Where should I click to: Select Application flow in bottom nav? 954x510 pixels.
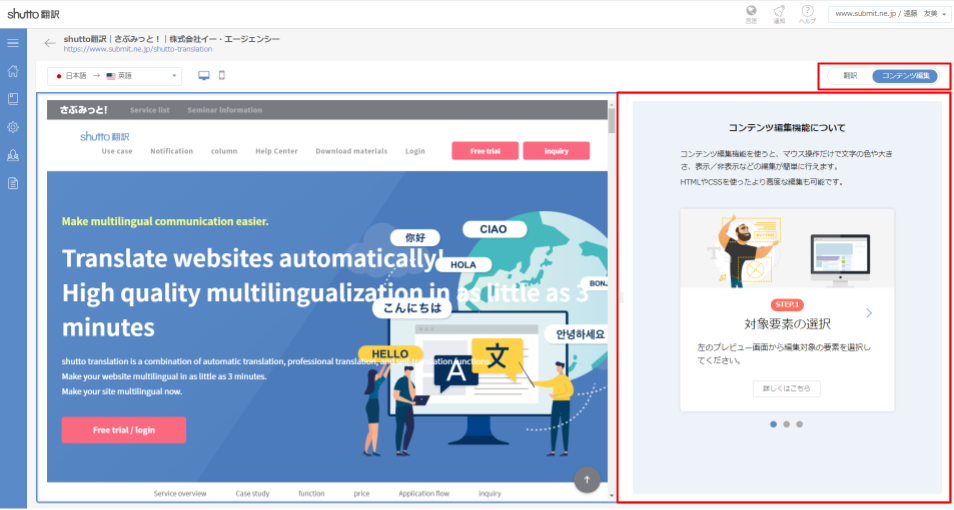tap(424, 494)
